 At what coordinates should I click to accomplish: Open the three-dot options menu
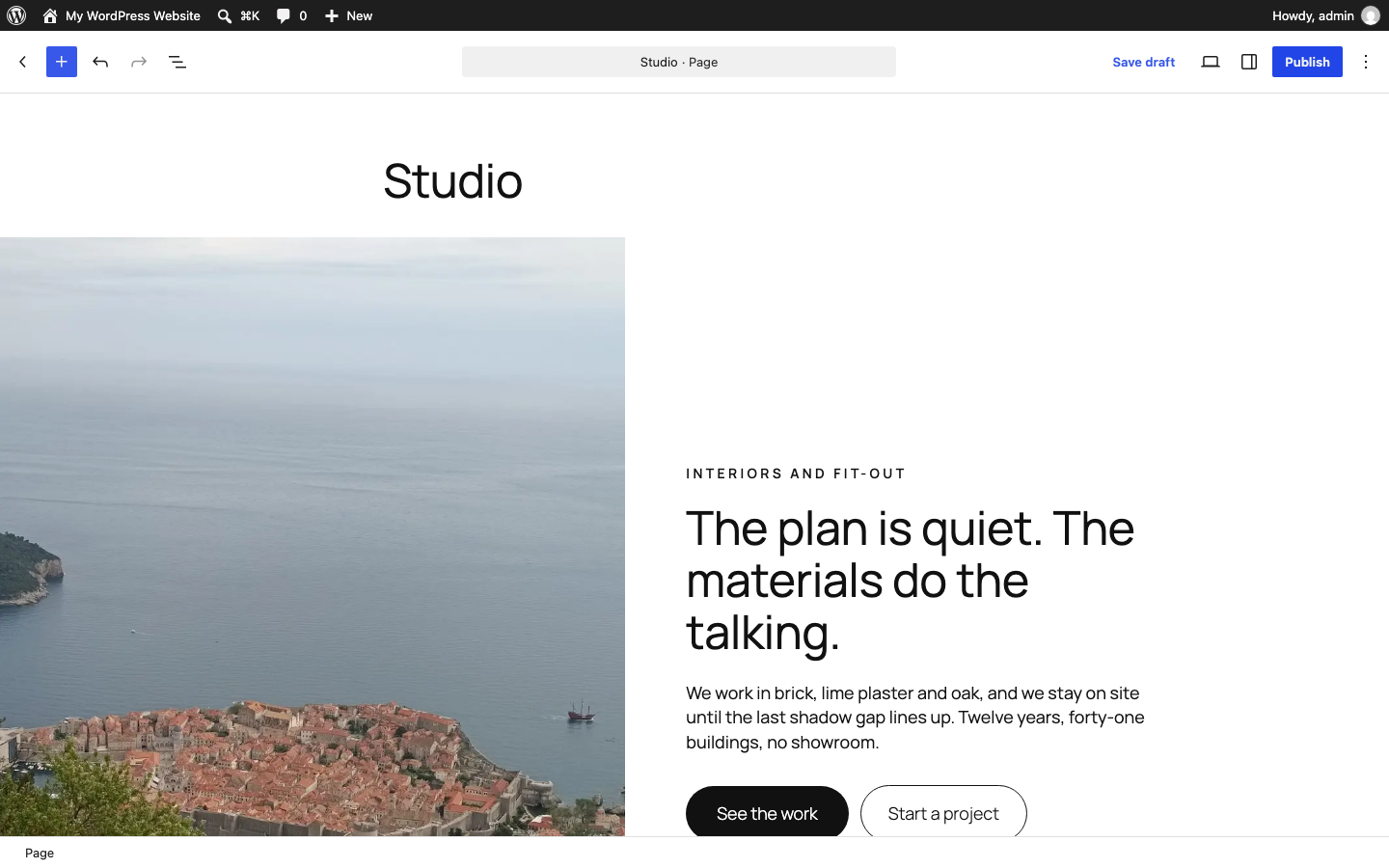(x=1366, y=62)
